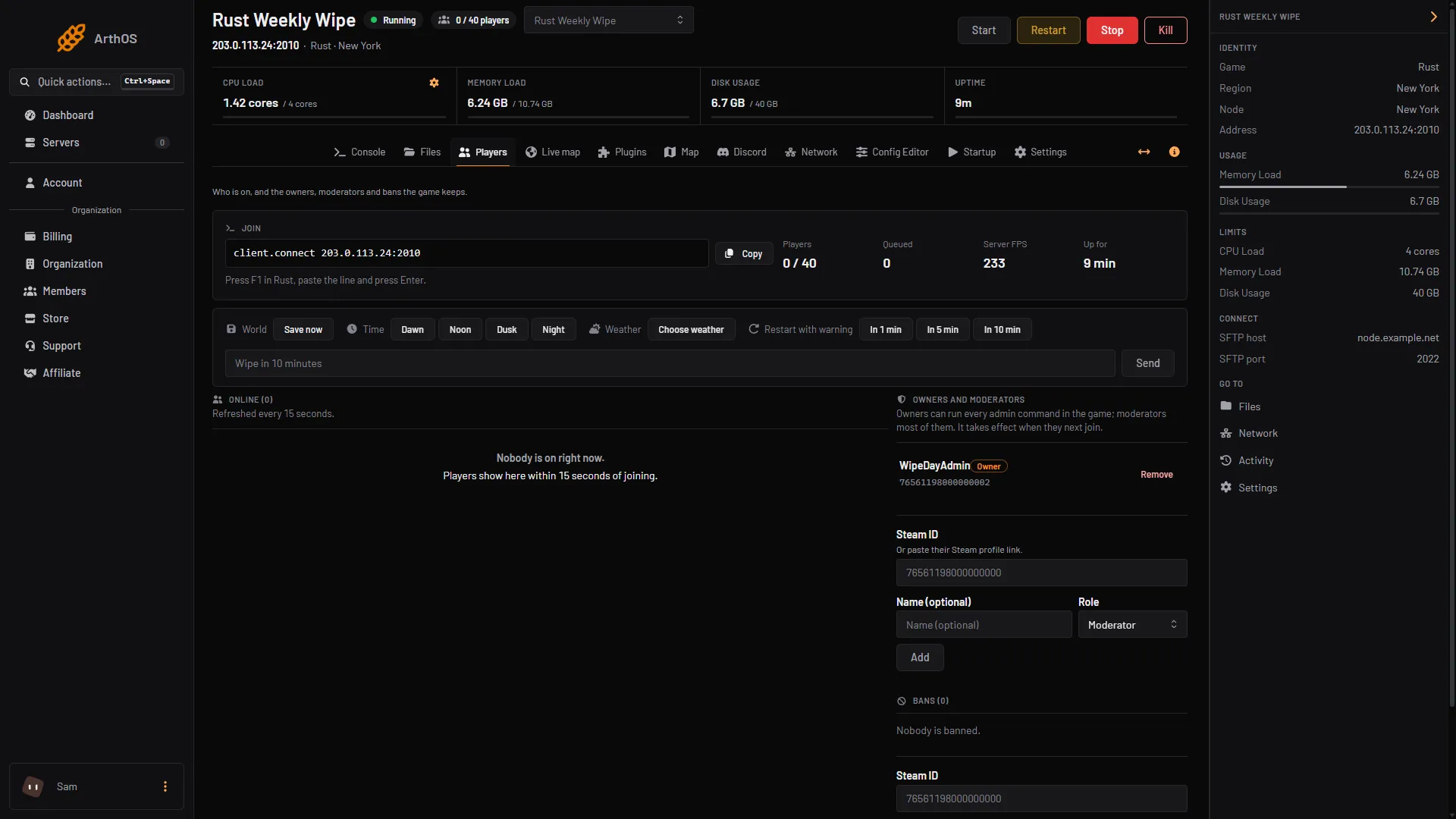The height and width of the screenshot is (819, 1456).
Task: Set time to Noon
Action: tap(460, 330)
